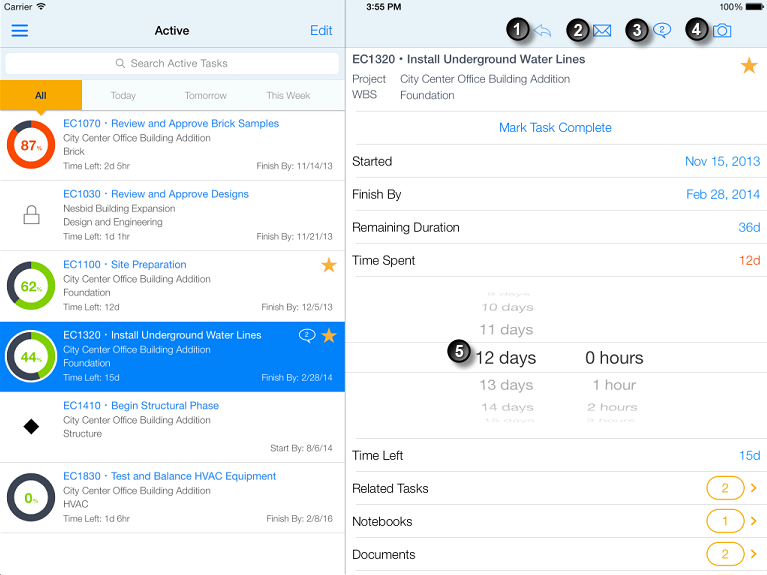Edit the Time Left 15d value
This screenshot has width=767, height=575.
pyautogui.click(x=749, y=456)
